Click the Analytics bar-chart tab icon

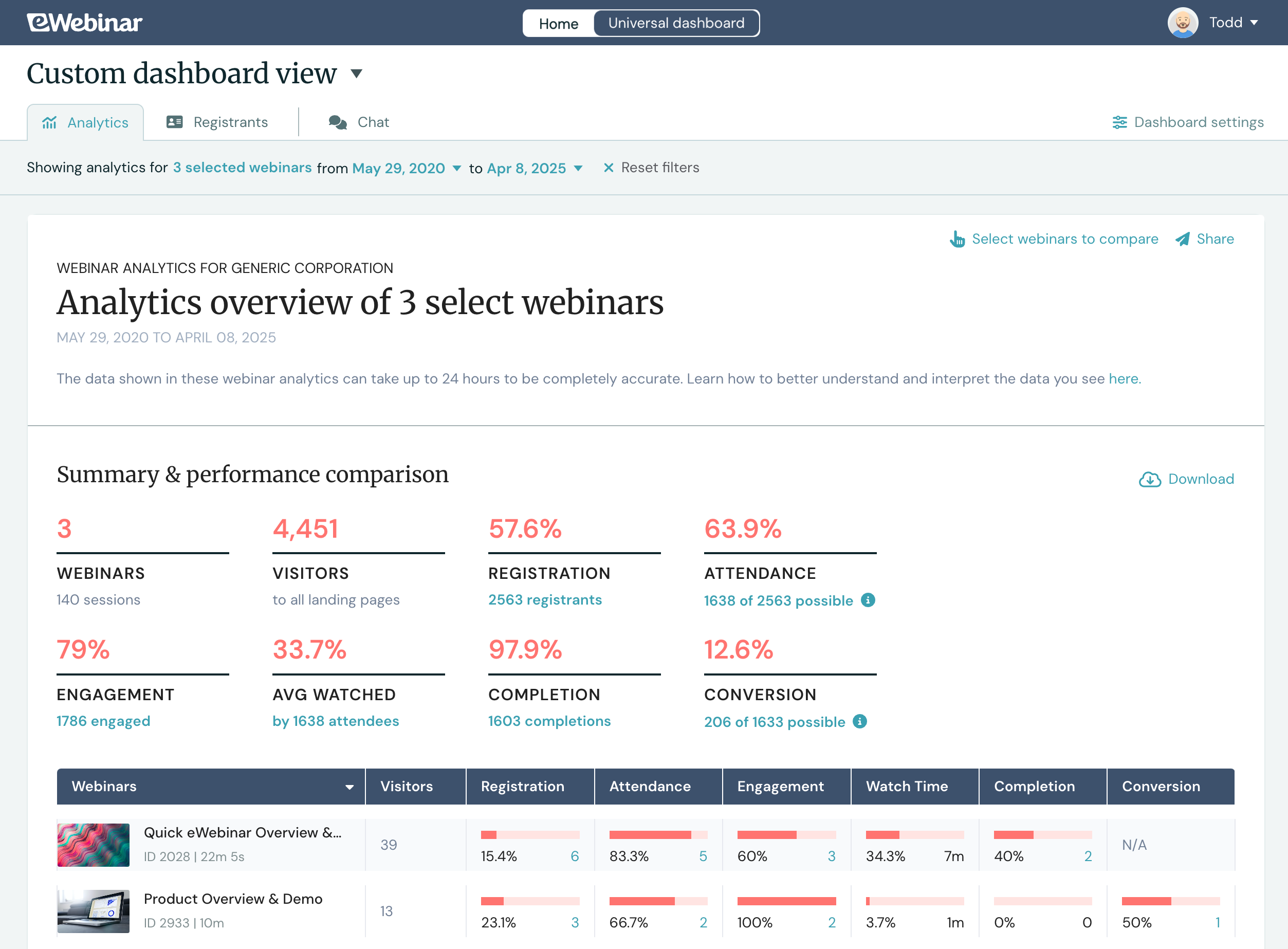(x=50, y=122)
